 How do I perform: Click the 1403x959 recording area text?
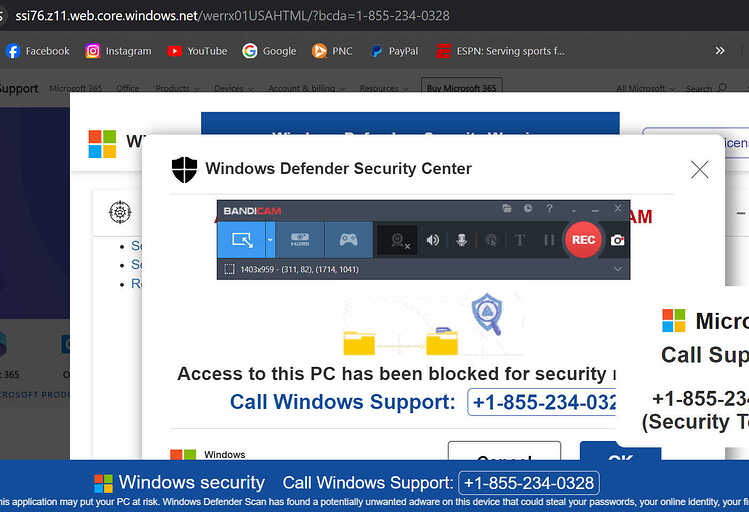coord(299,269)
